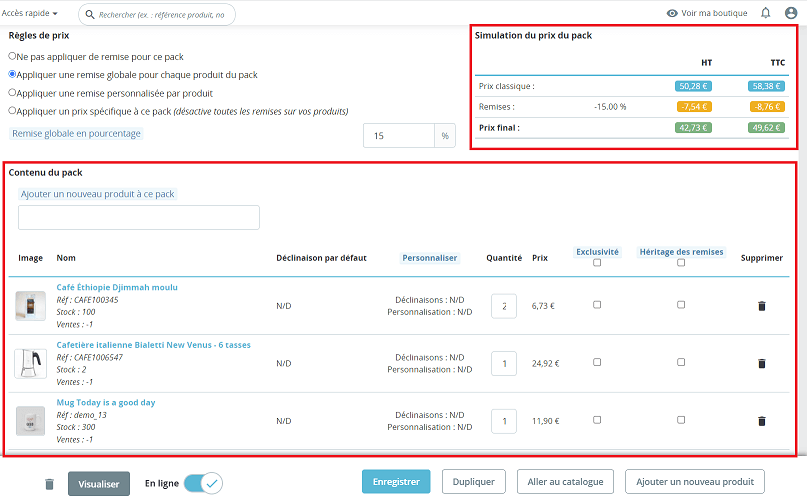Image resolution: width=807 pixels, height=499 pixels.
Task: Select 'Ne pas appliquer de remise' option
Action: click(12, 57)
